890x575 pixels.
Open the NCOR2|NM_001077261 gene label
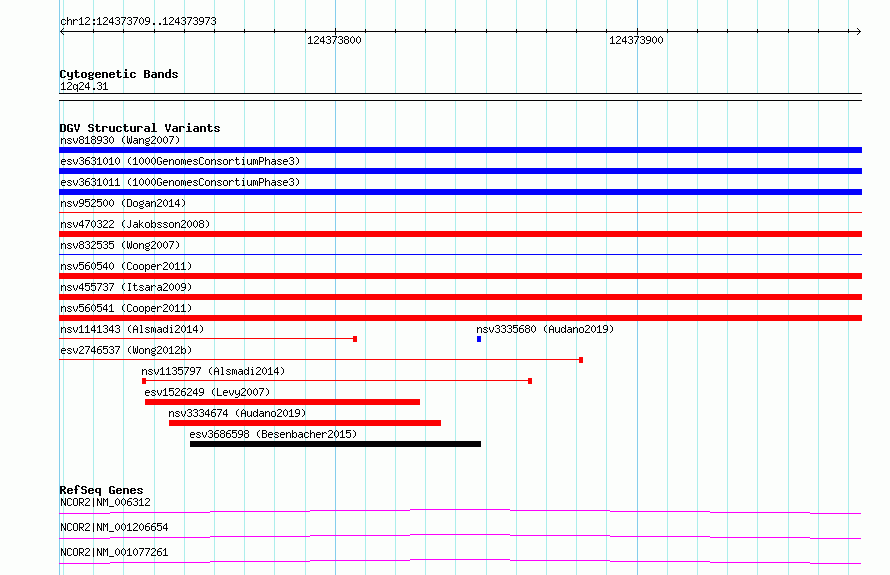114,552
